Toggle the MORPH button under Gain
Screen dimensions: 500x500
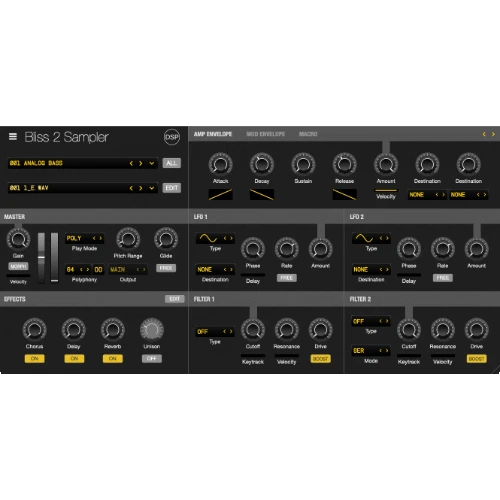[x=18, y=266]
